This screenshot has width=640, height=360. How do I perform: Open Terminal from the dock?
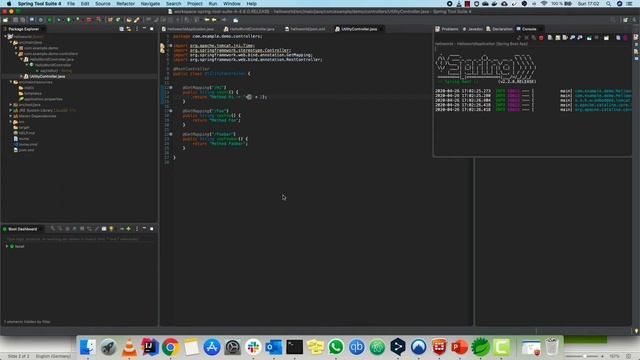(294, 347)
